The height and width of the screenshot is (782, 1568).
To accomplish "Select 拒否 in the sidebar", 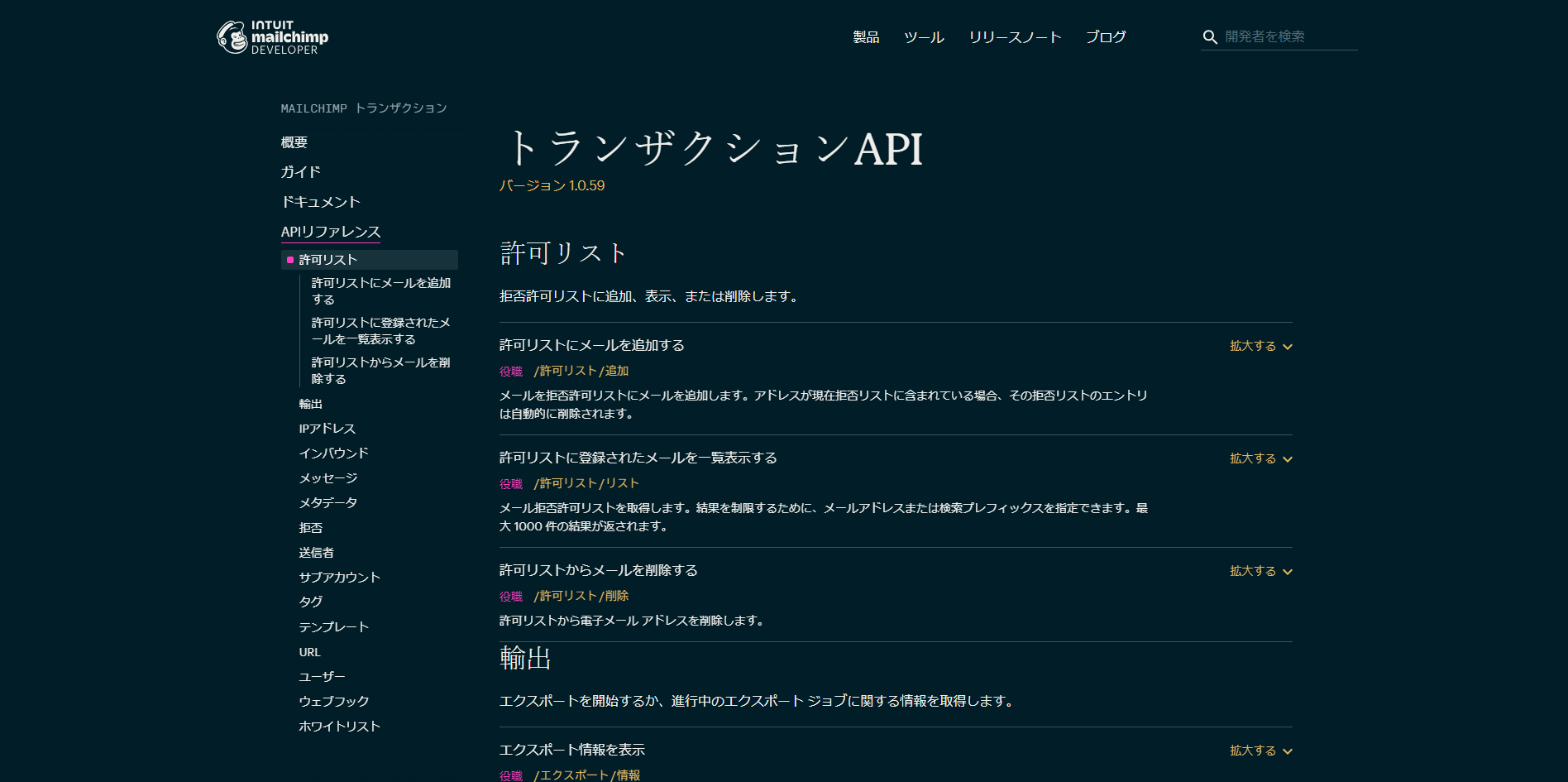I will coord(311,528).
